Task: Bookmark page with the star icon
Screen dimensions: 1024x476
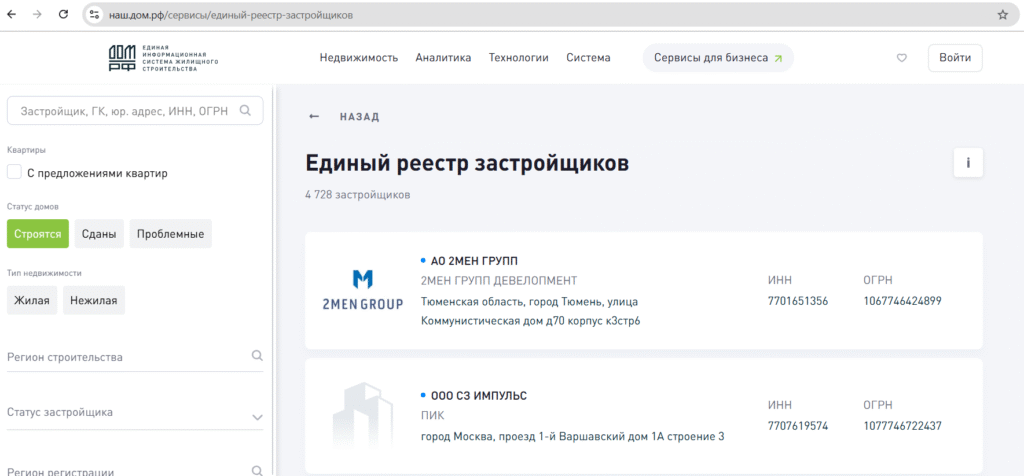Action: coord(1002,15)
